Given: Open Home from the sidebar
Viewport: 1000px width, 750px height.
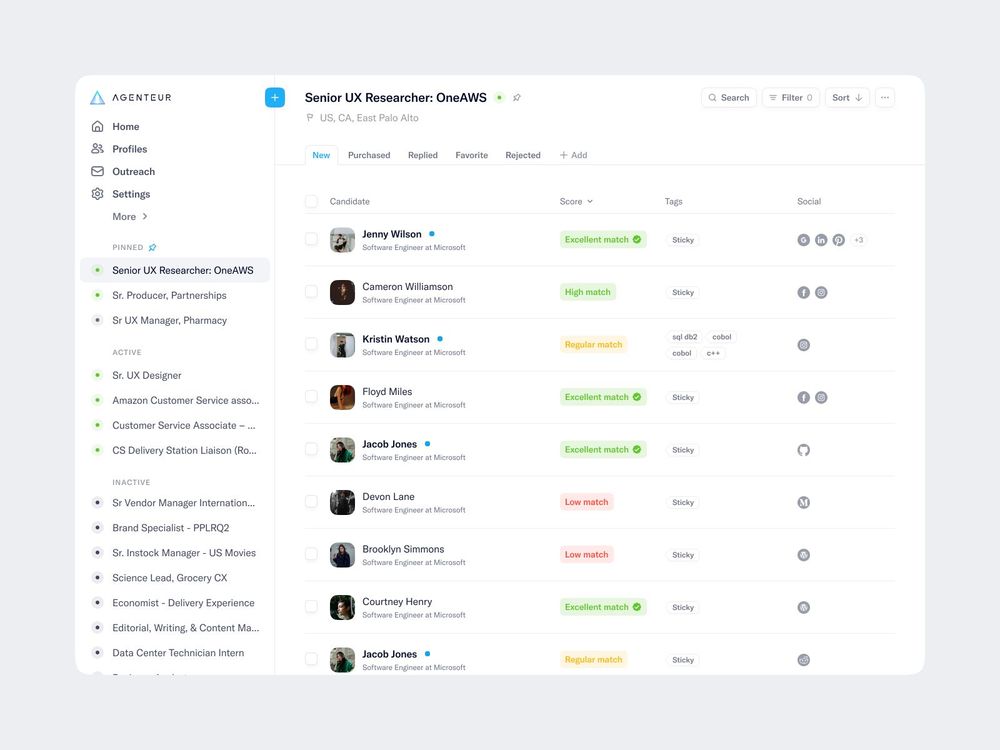Looking at the screenshot, I should 126,126.
